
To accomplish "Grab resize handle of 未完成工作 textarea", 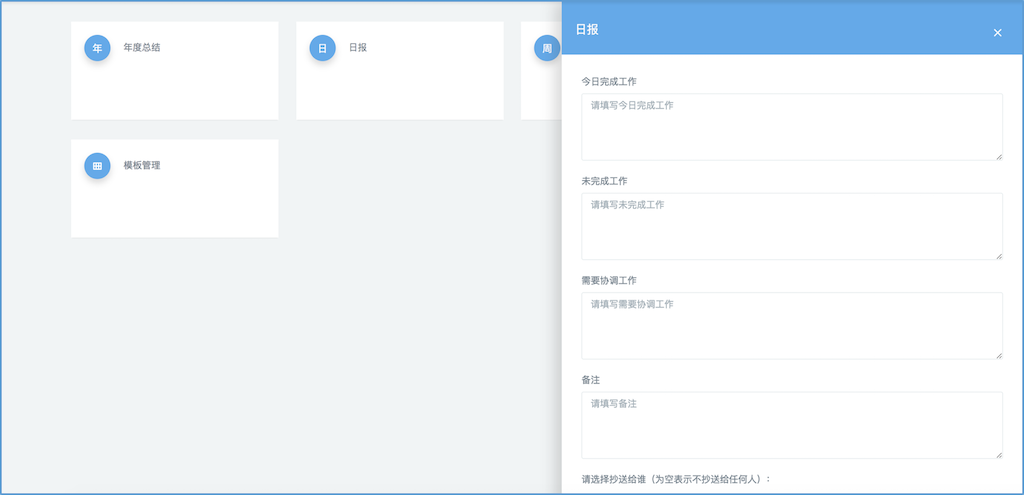I will point(999,255).
